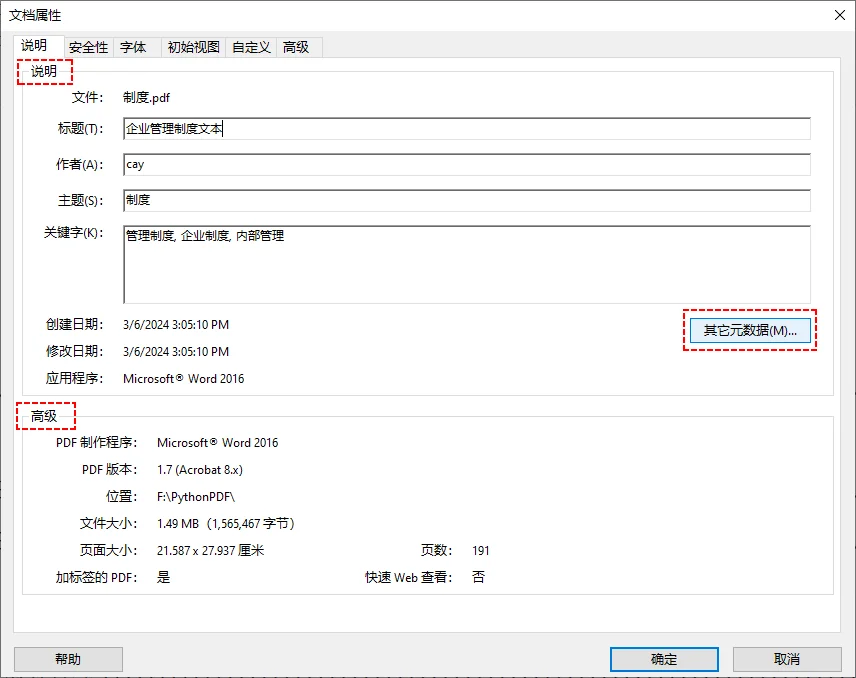Click the 快速 Web 查看 value 否
The image size is (856, 678).
(478, 577)
